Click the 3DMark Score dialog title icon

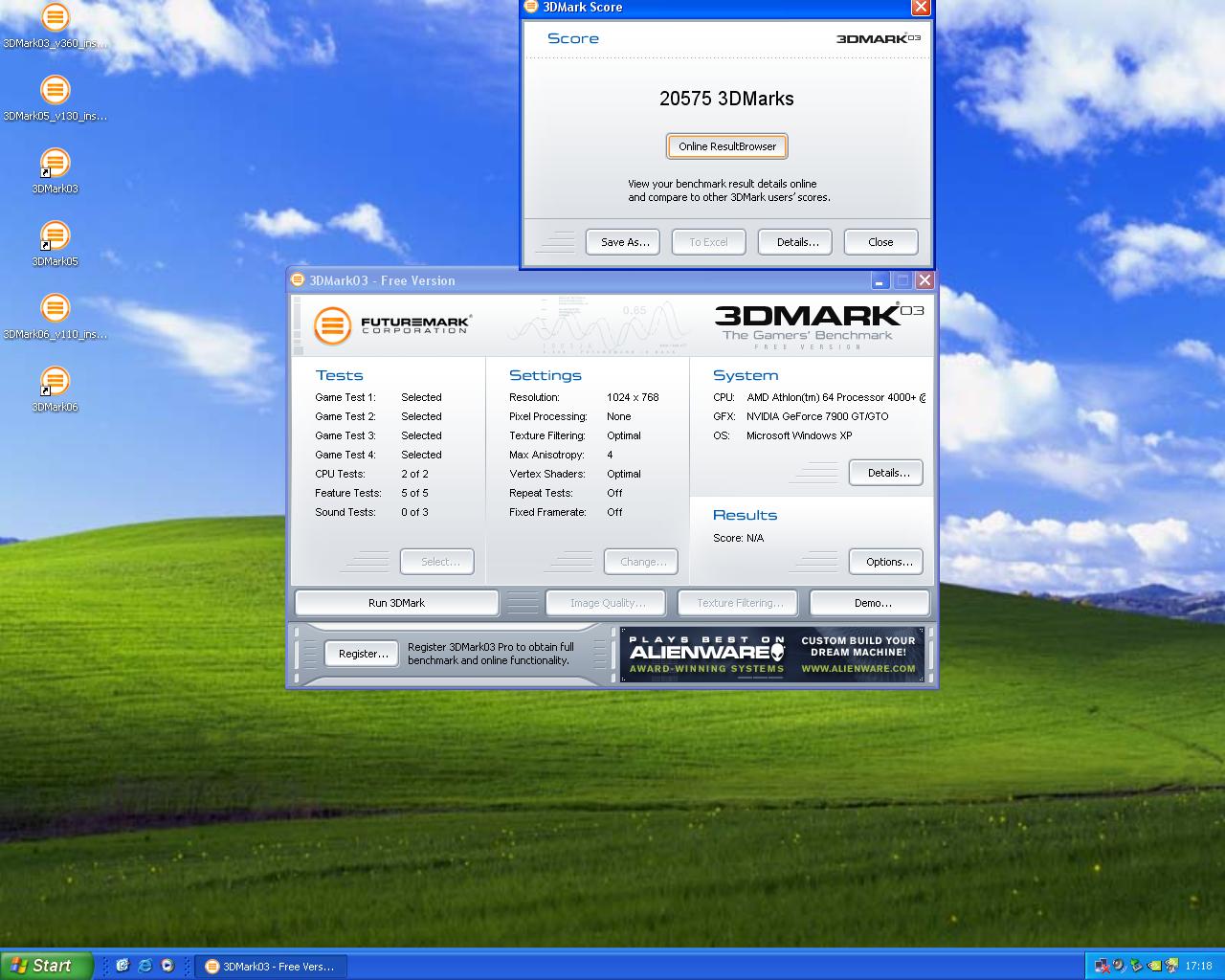pyautogui.click(x=531, y=7)
